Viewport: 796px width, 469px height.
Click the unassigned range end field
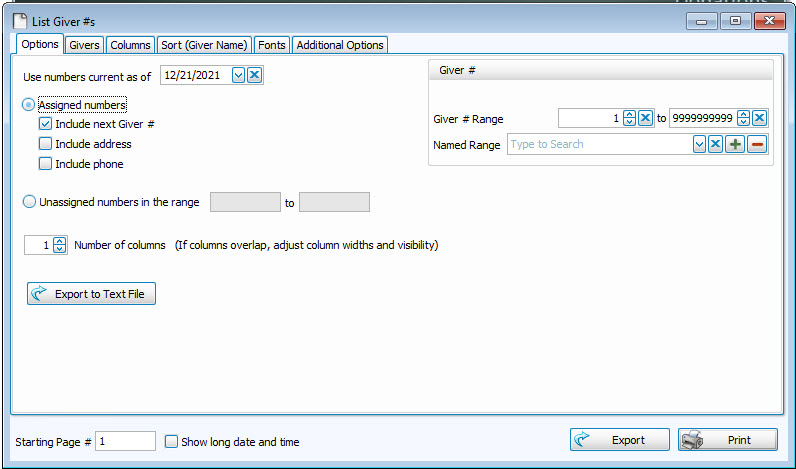335,202
